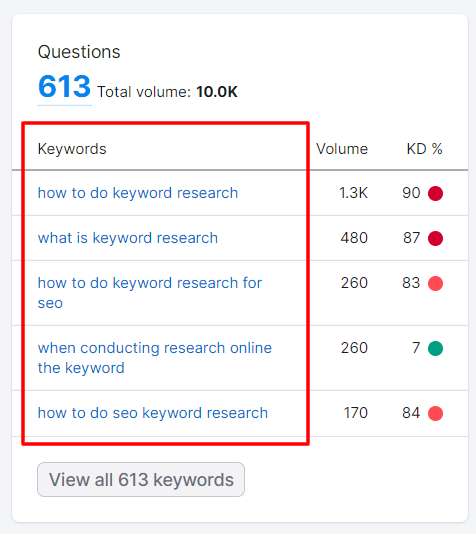The image size is (476, 534).
Task: Click 'how to do seo keyword research'
Action: (x=153, y=413)
